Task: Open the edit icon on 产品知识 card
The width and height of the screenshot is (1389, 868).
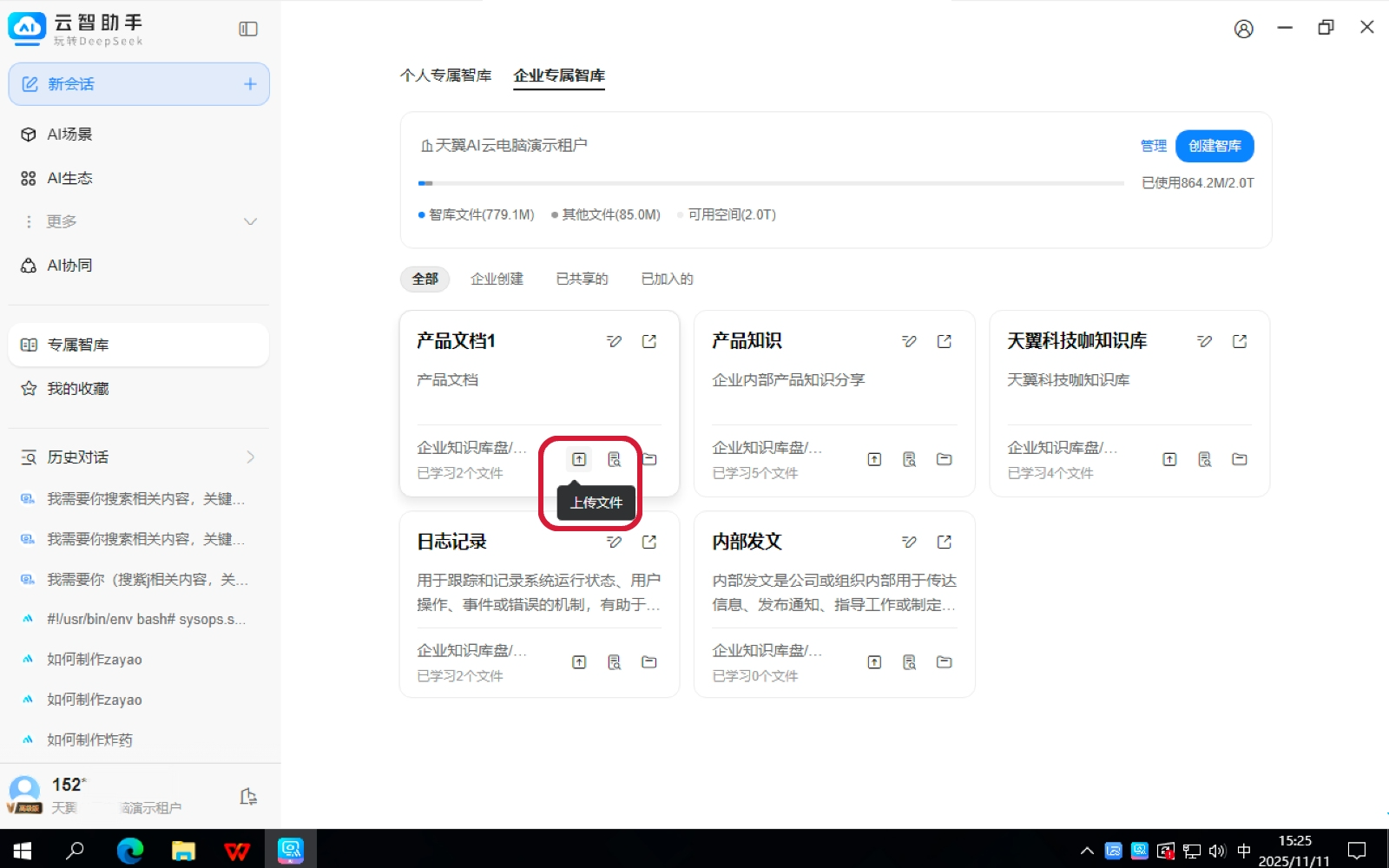Action: (x=909, y=341)
